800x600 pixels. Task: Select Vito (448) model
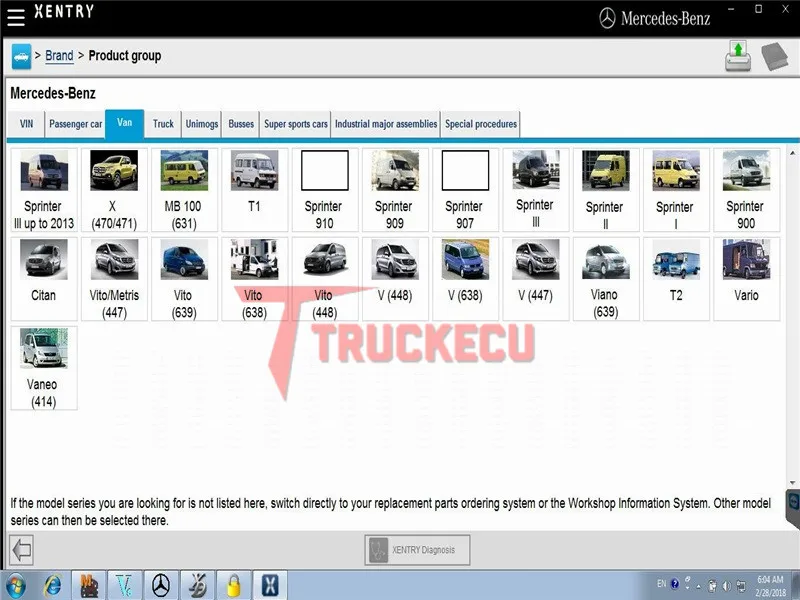pyautogui.click(x=324, y=279)
